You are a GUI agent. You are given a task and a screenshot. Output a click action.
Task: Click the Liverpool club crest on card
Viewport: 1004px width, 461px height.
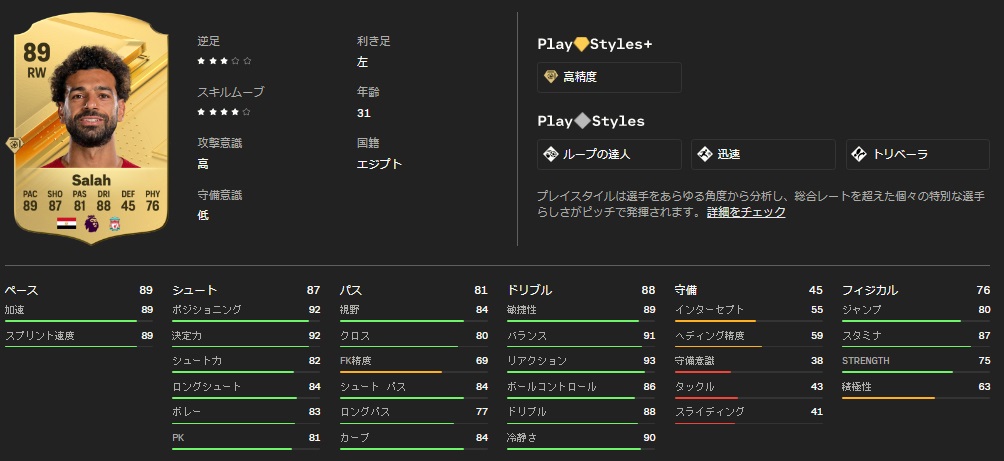[x=116, y=224]
